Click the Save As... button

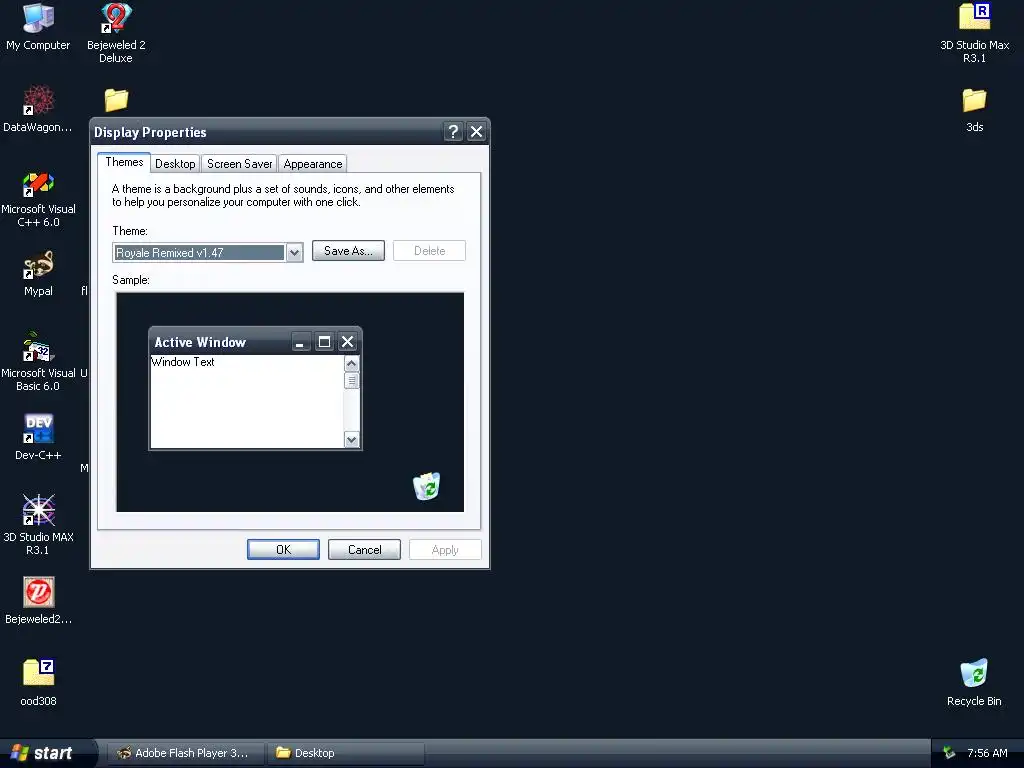pyautogui.click(x=348, y=251)
